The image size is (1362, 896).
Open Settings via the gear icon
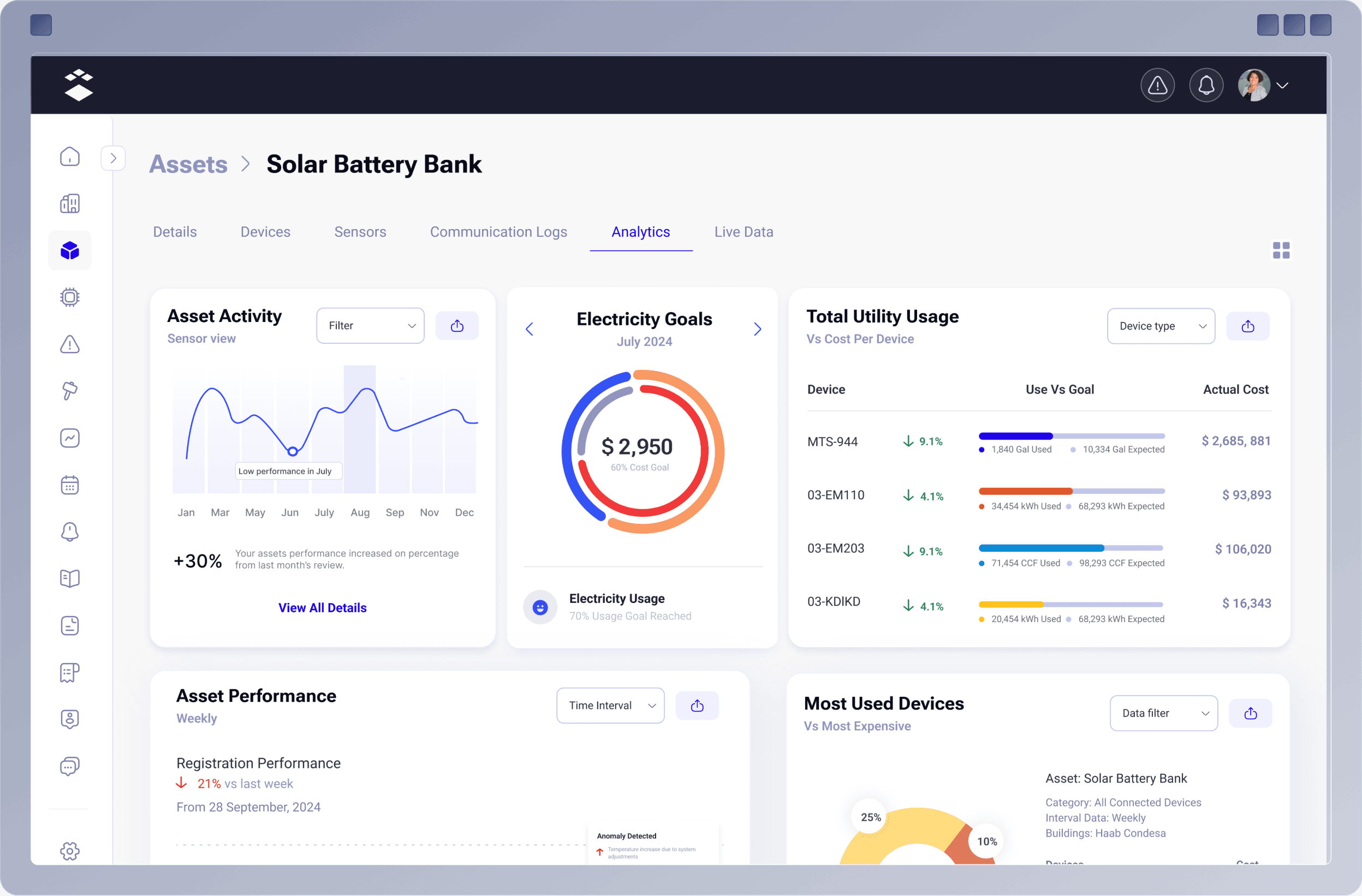[x=69, y=851]
